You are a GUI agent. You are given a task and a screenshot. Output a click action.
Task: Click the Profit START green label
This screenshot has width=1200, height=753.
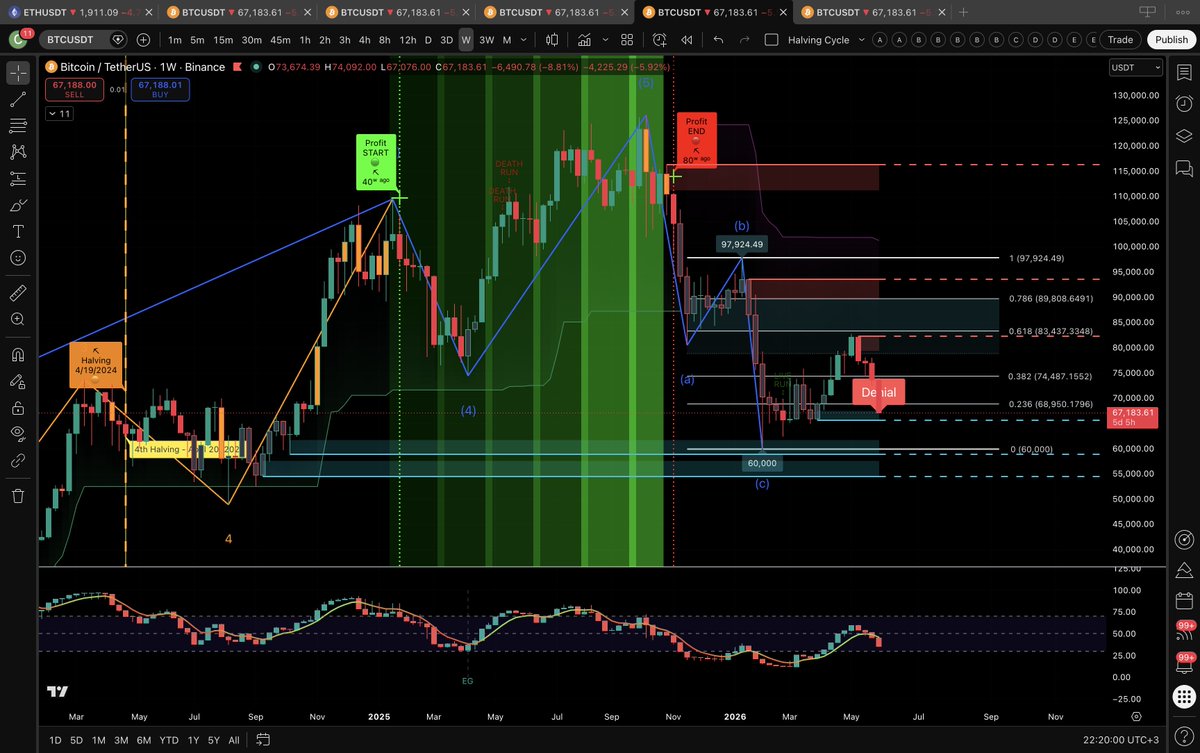click(x=376, y=161)
